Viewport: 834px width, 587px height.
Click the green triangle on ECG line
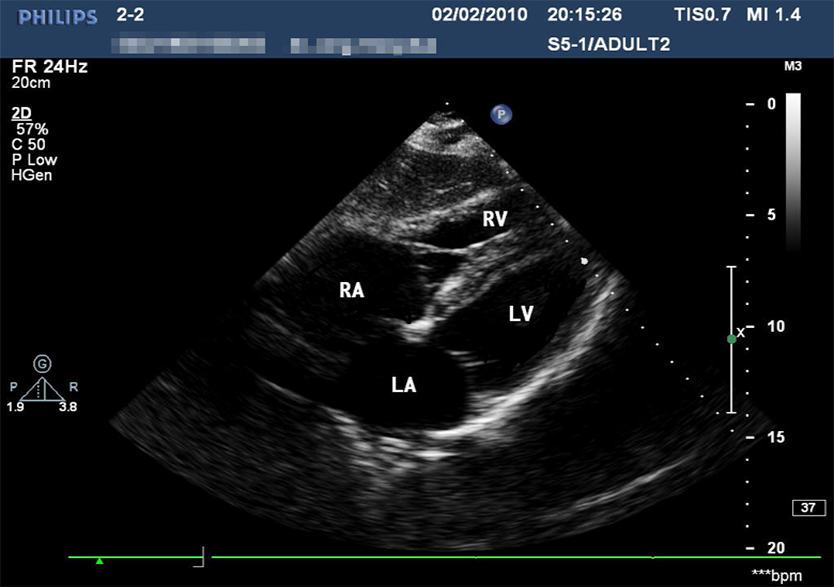click(99, 561)
